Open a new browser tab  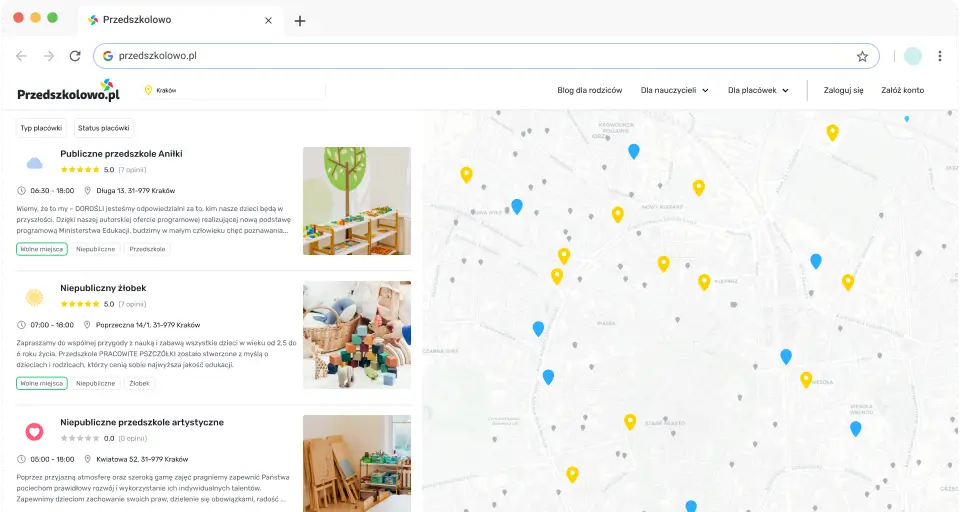300,20
